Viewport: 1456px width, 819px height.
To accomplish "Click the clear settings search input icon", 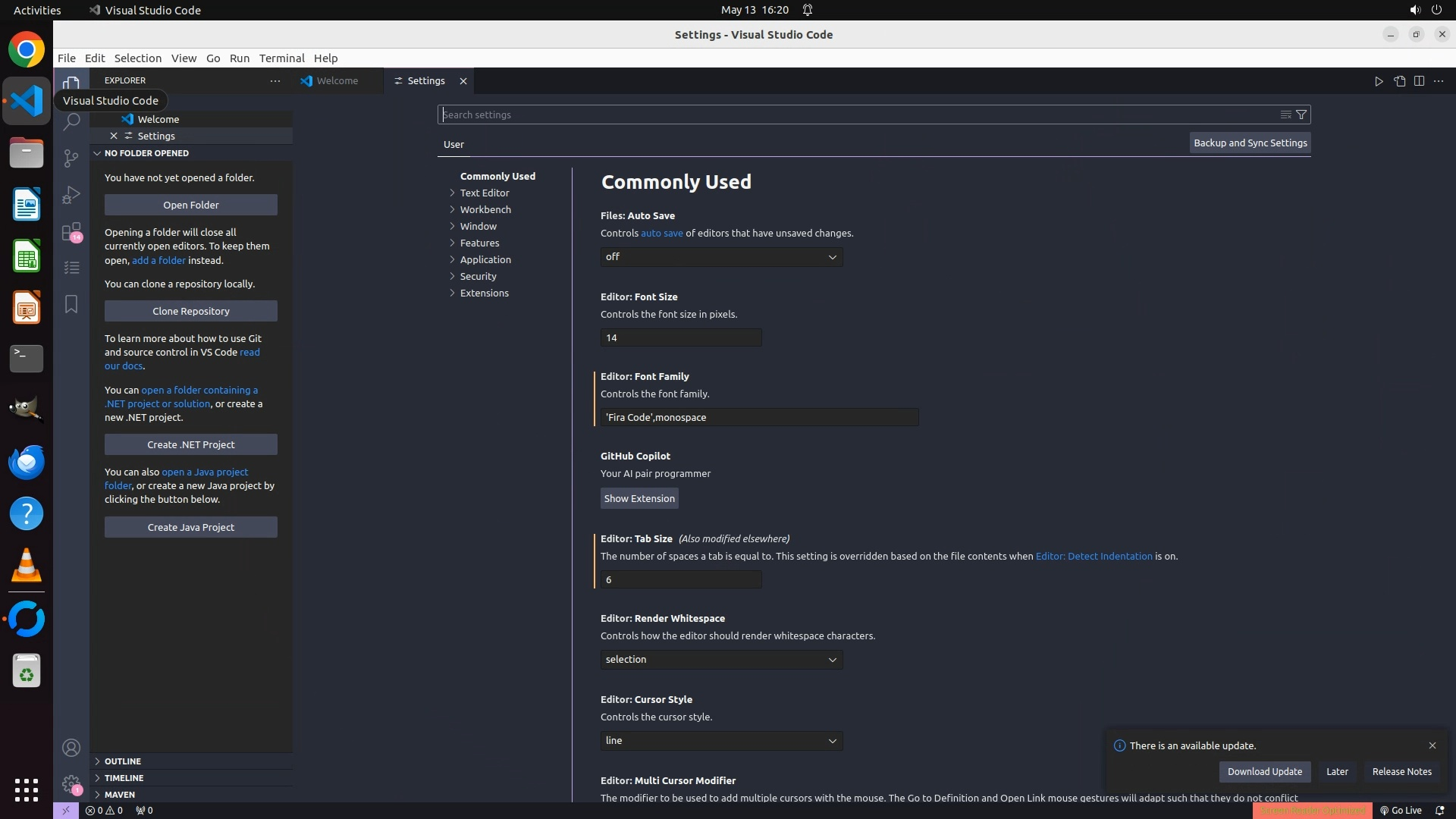I will click(1285, 115).
